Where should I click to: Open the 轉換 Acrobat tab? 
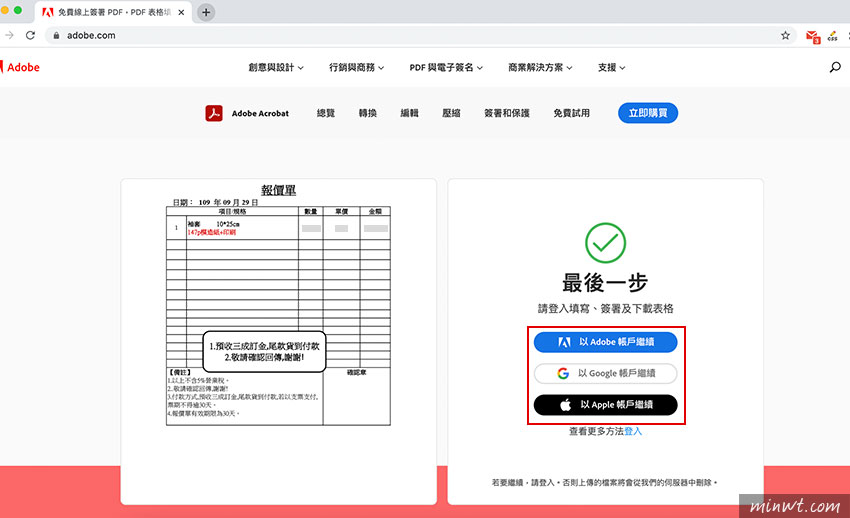[x=368, y=113]
